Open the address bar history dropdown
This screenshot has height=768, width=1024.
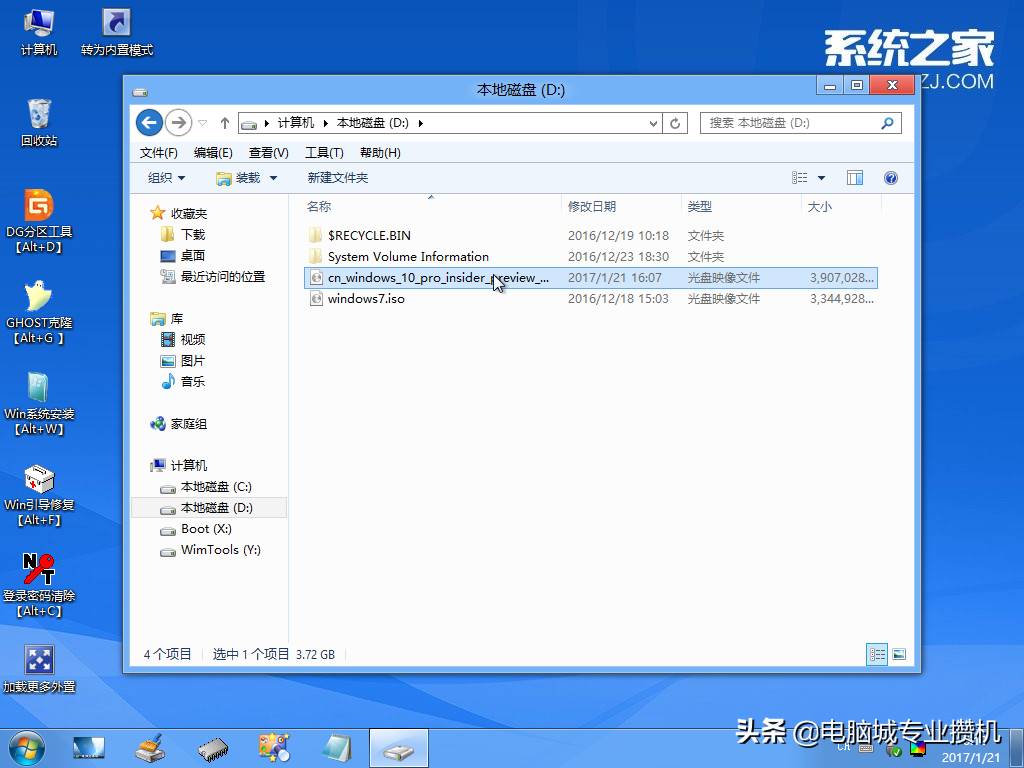[x=652, y=122]
